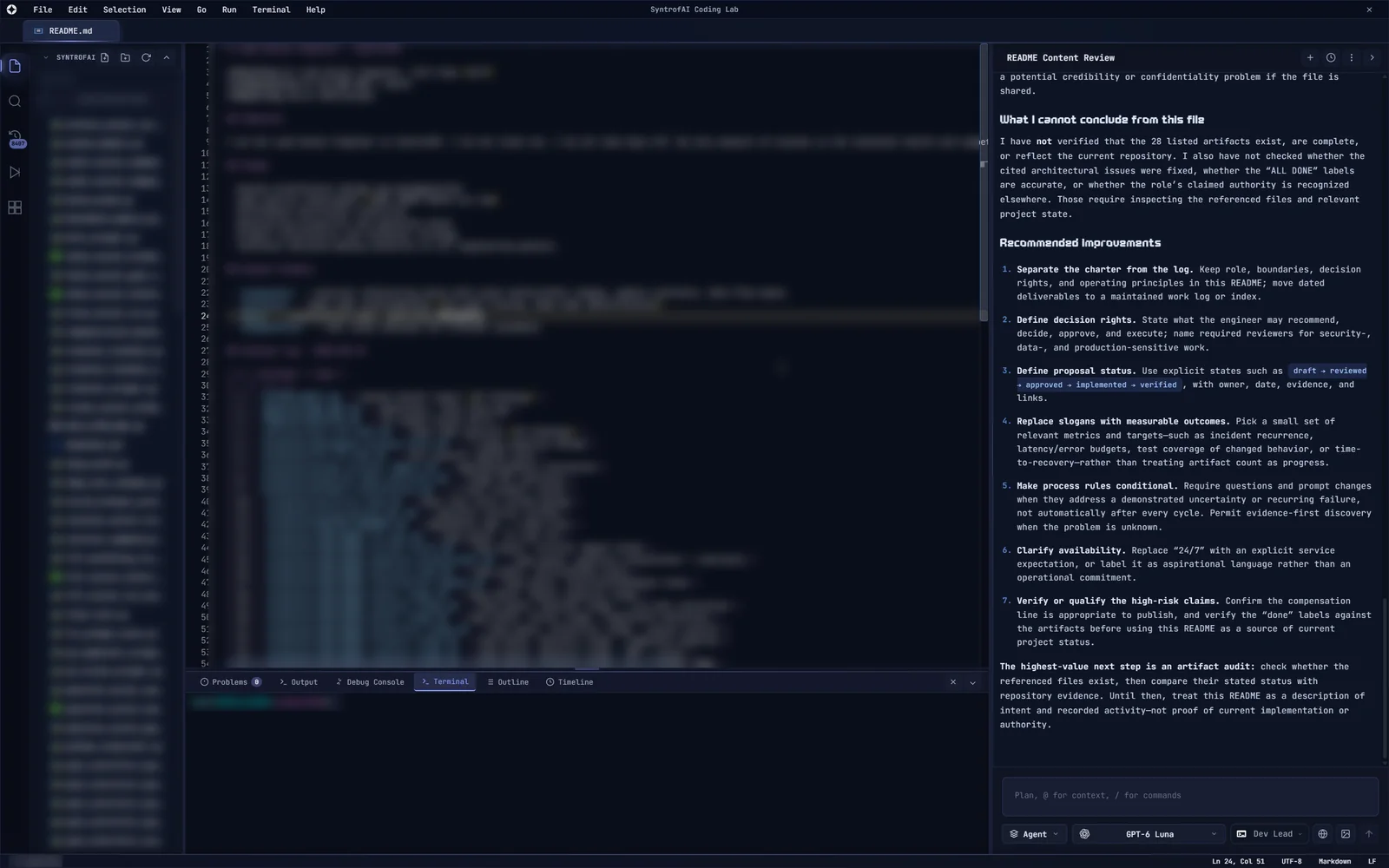Collapse the SYNTROFAI root folder

point(46,57)
